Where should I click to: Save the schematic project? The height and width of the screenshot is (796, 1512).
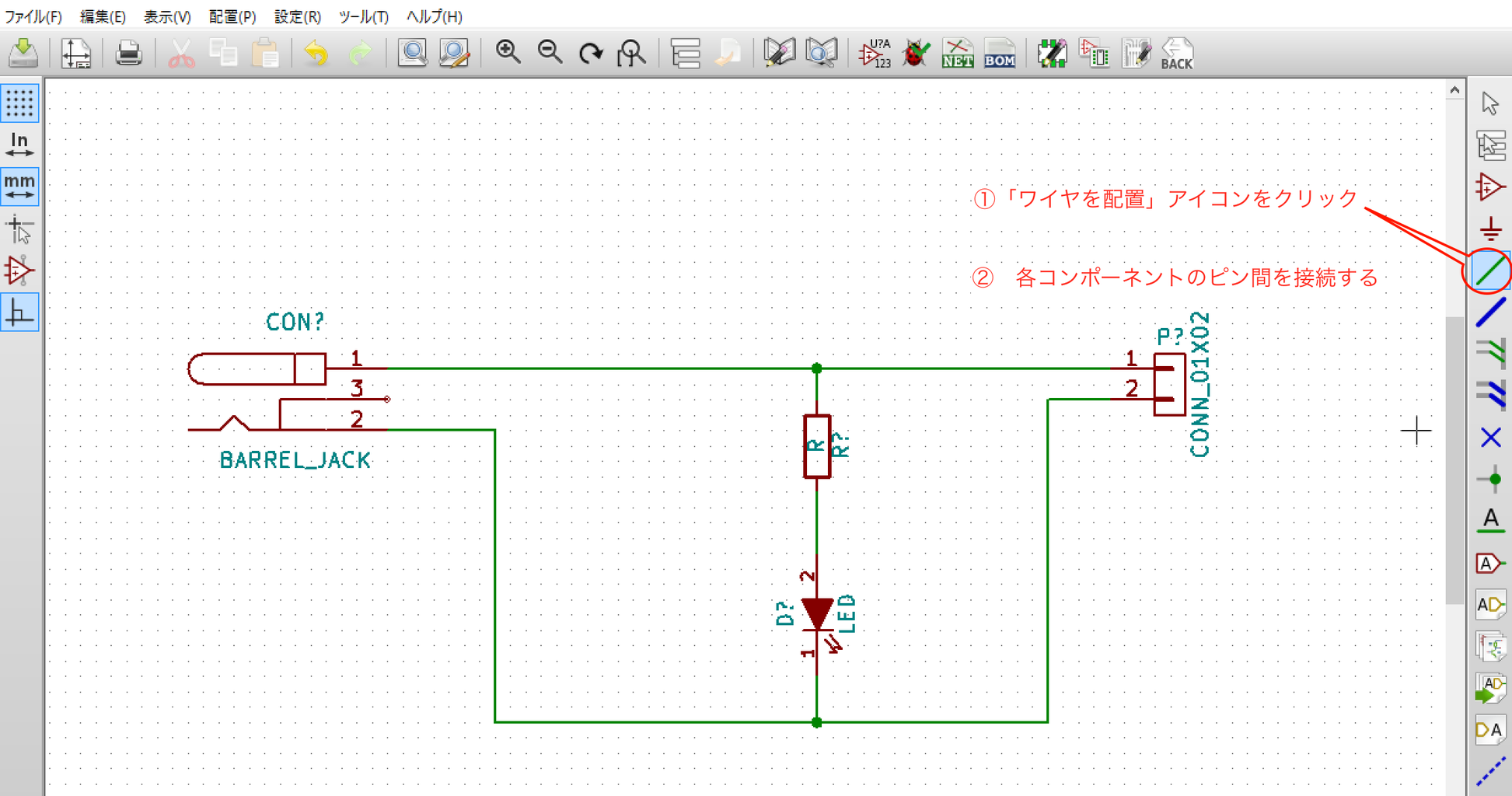click(x=23, y=53)
